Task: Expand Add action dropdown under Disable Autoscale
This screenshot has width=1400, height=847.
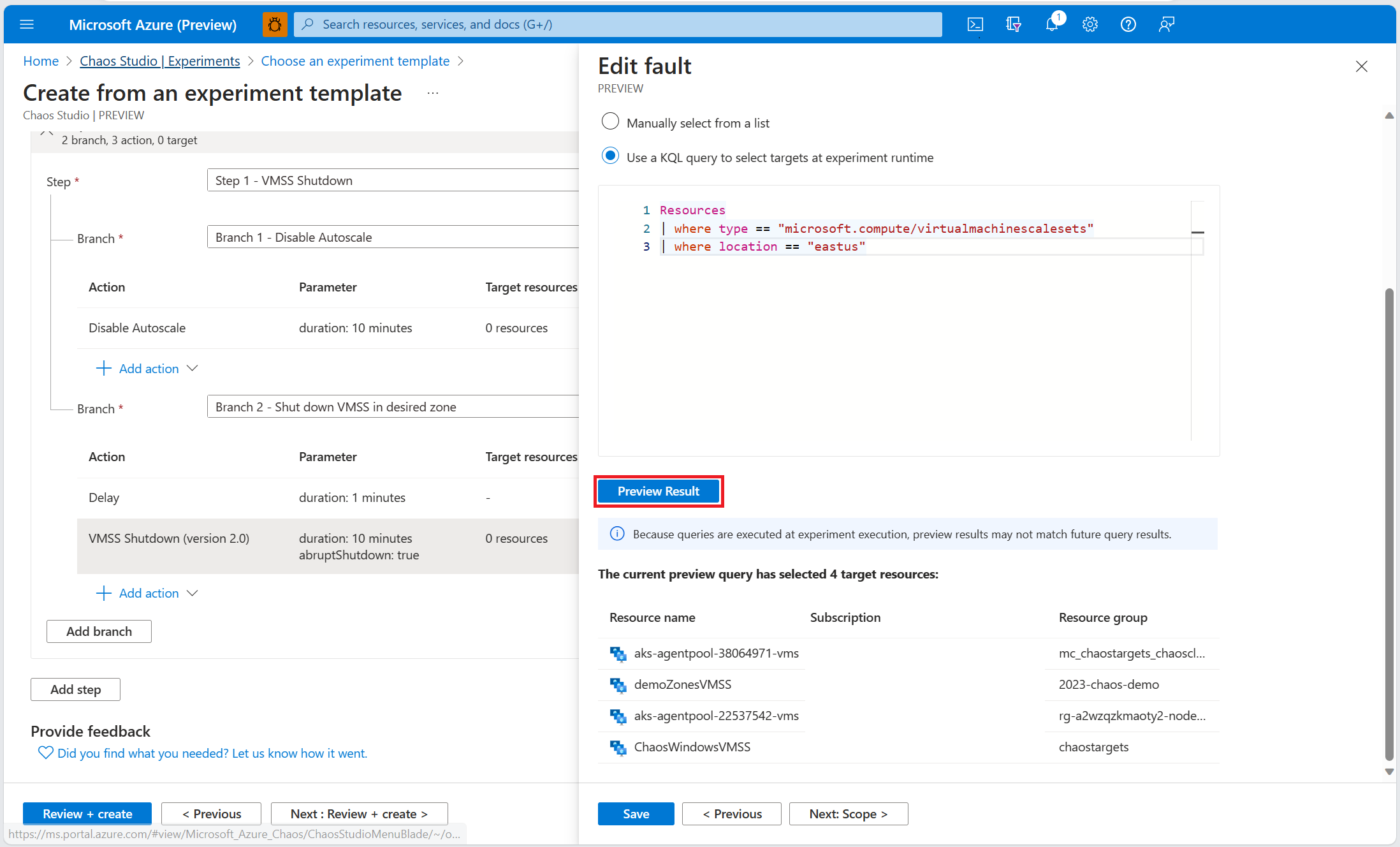Action: coord(148,369)
